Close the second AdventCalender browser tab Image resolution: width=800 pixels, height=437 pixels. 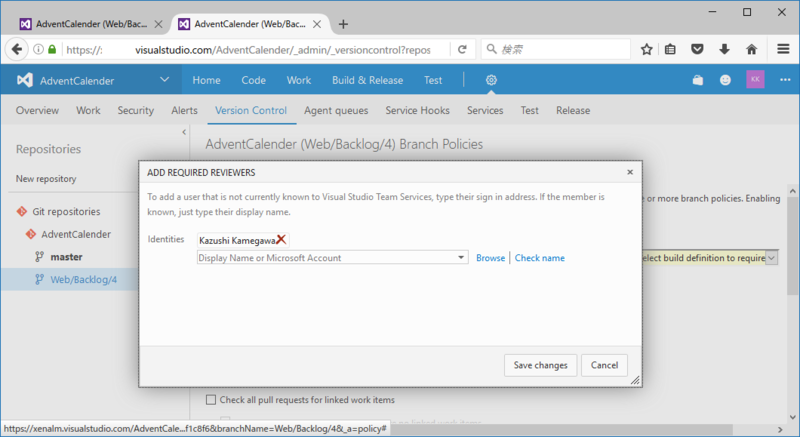pos(317,24)
